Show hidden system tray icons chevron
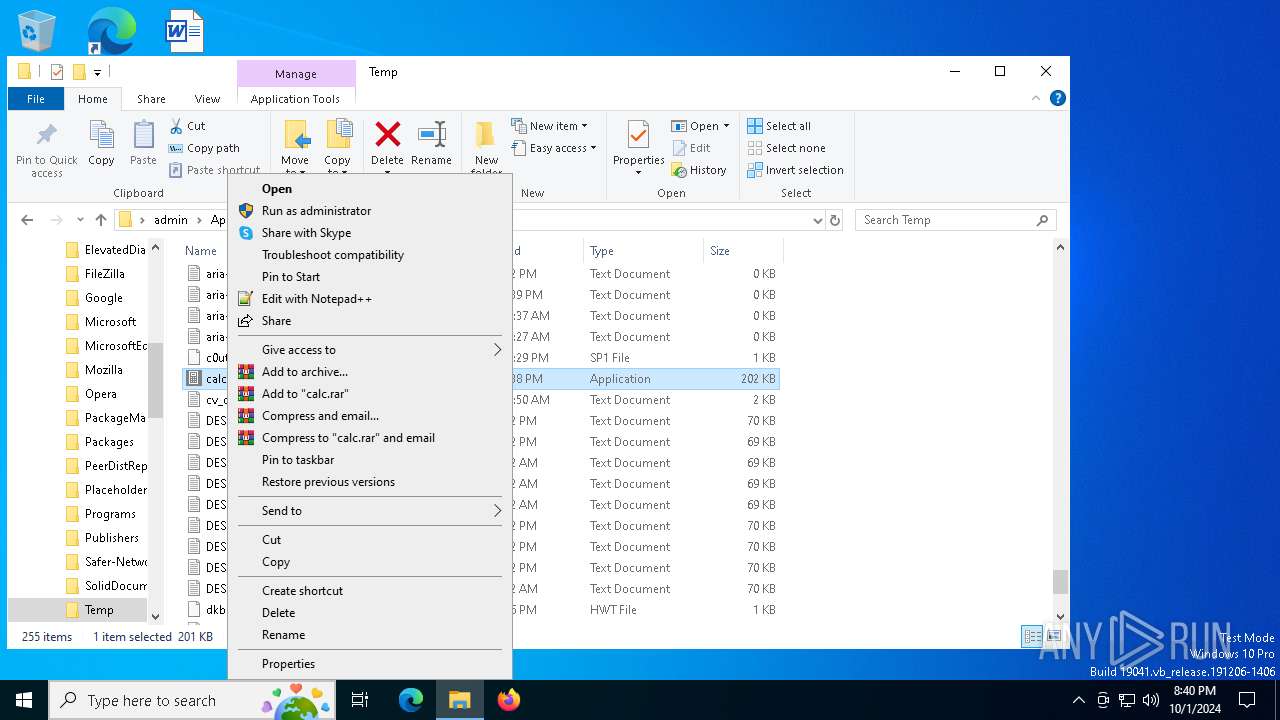The image size is (1280, 720). click(x=1078, y=700)
